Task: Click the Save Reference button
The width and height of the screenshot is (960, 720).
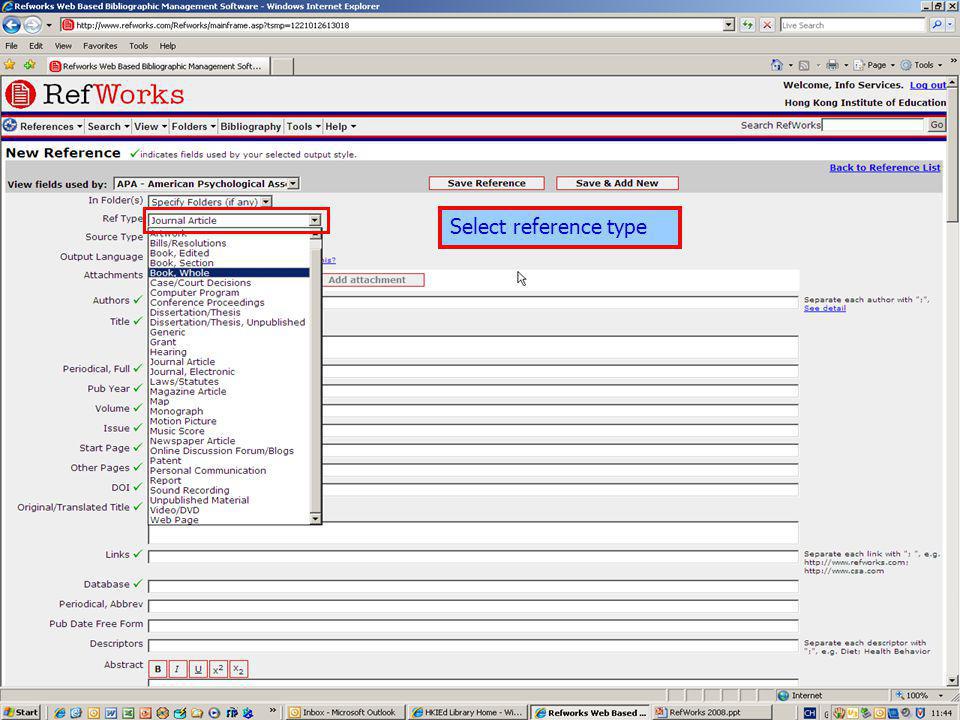Action: 487,183
